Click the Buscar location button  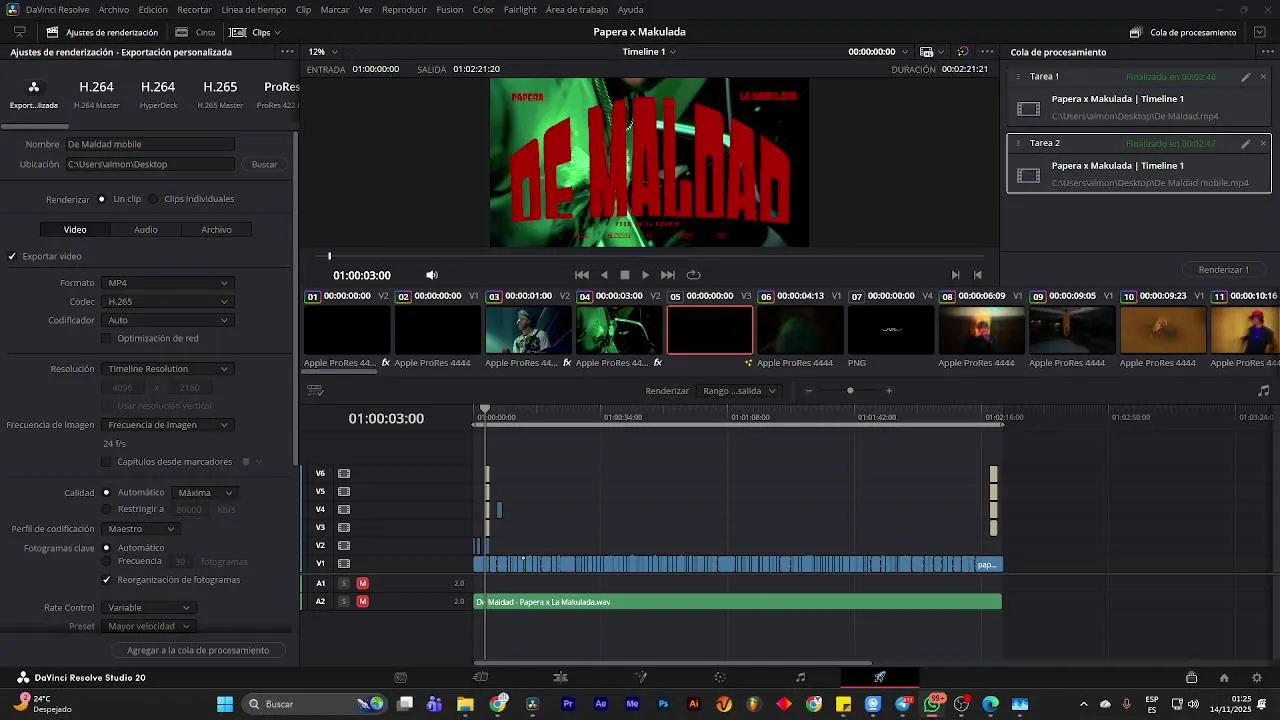tap(265, 164)
